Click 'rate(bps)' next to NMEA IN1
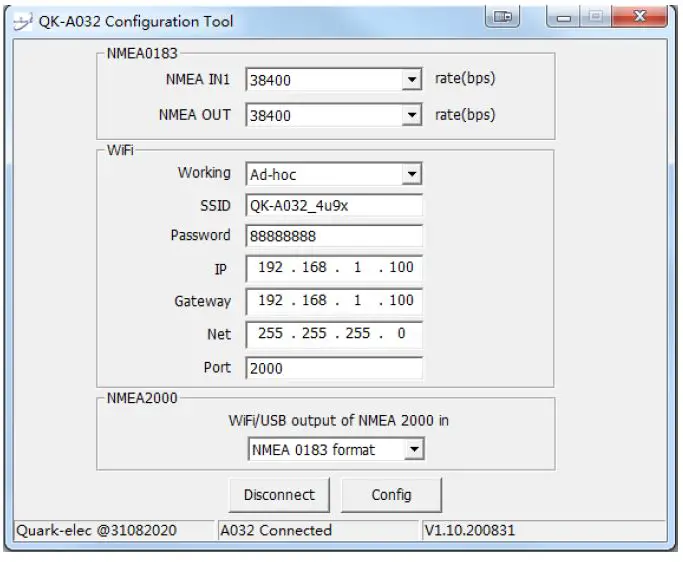The image size is (683, 562). pos(465,79)
